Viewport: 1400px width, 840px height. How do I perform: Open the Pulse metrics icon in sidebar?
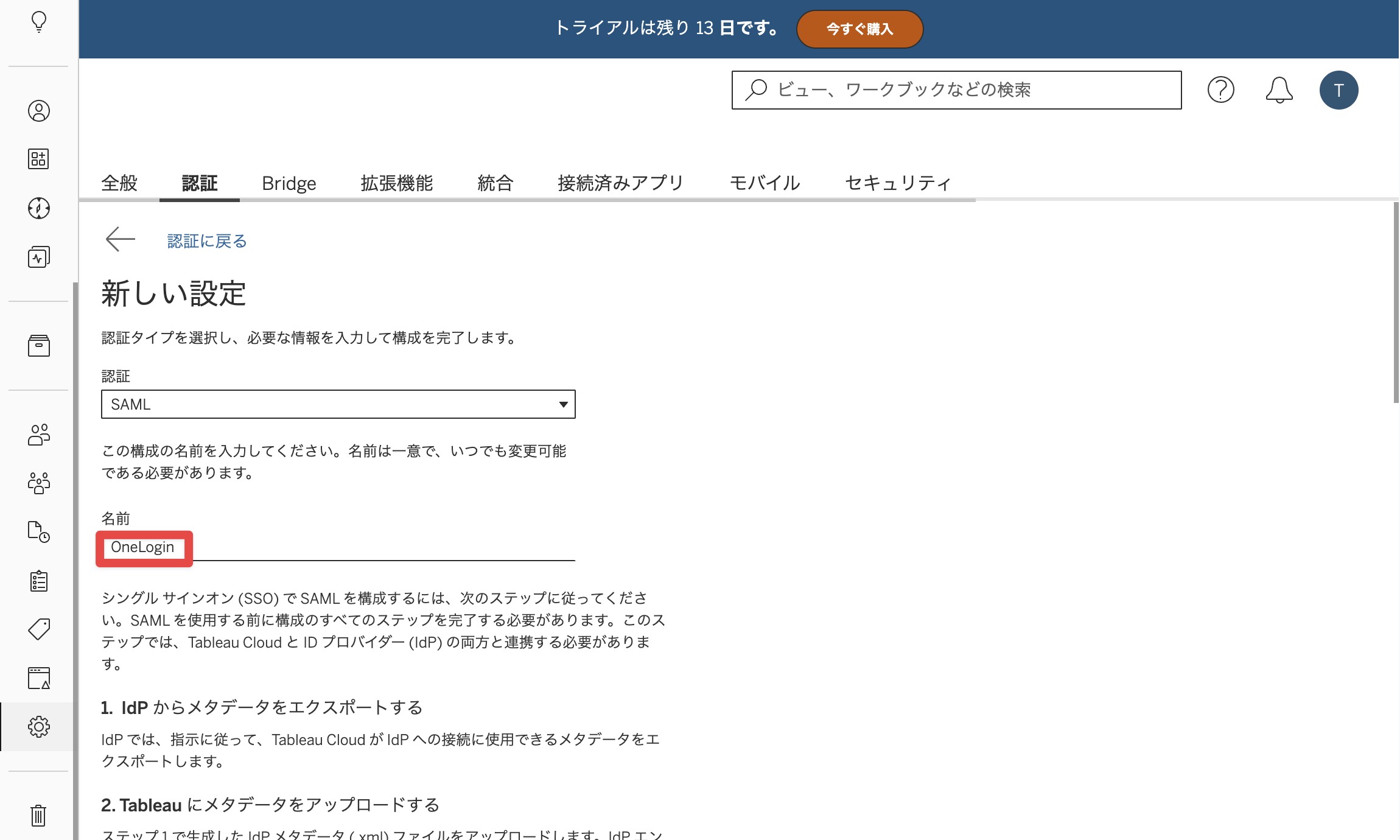(x=39, y=257)
